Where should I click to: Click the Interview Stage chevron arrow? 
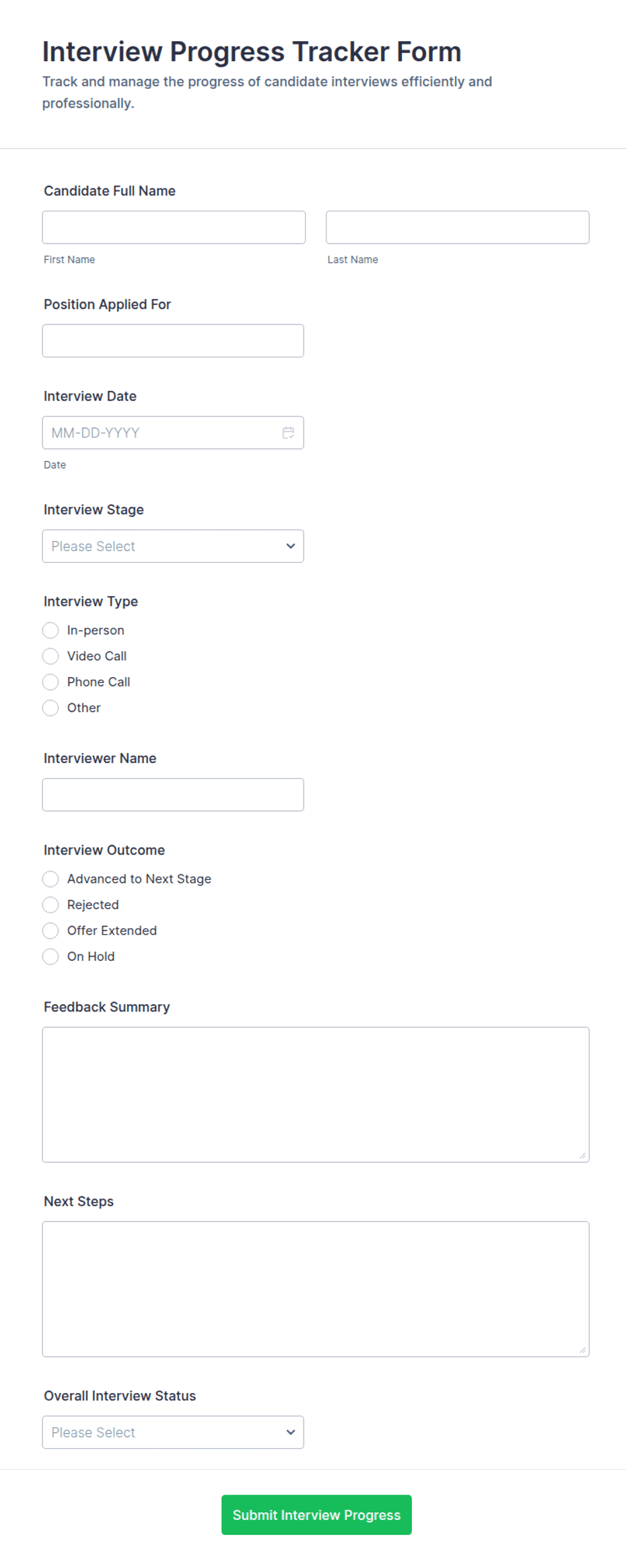[291, 546]
